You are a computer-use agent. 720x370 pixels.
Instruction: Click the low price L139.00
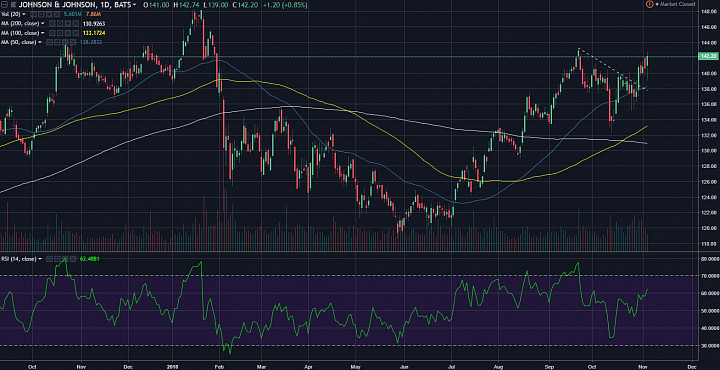[216, 5]
